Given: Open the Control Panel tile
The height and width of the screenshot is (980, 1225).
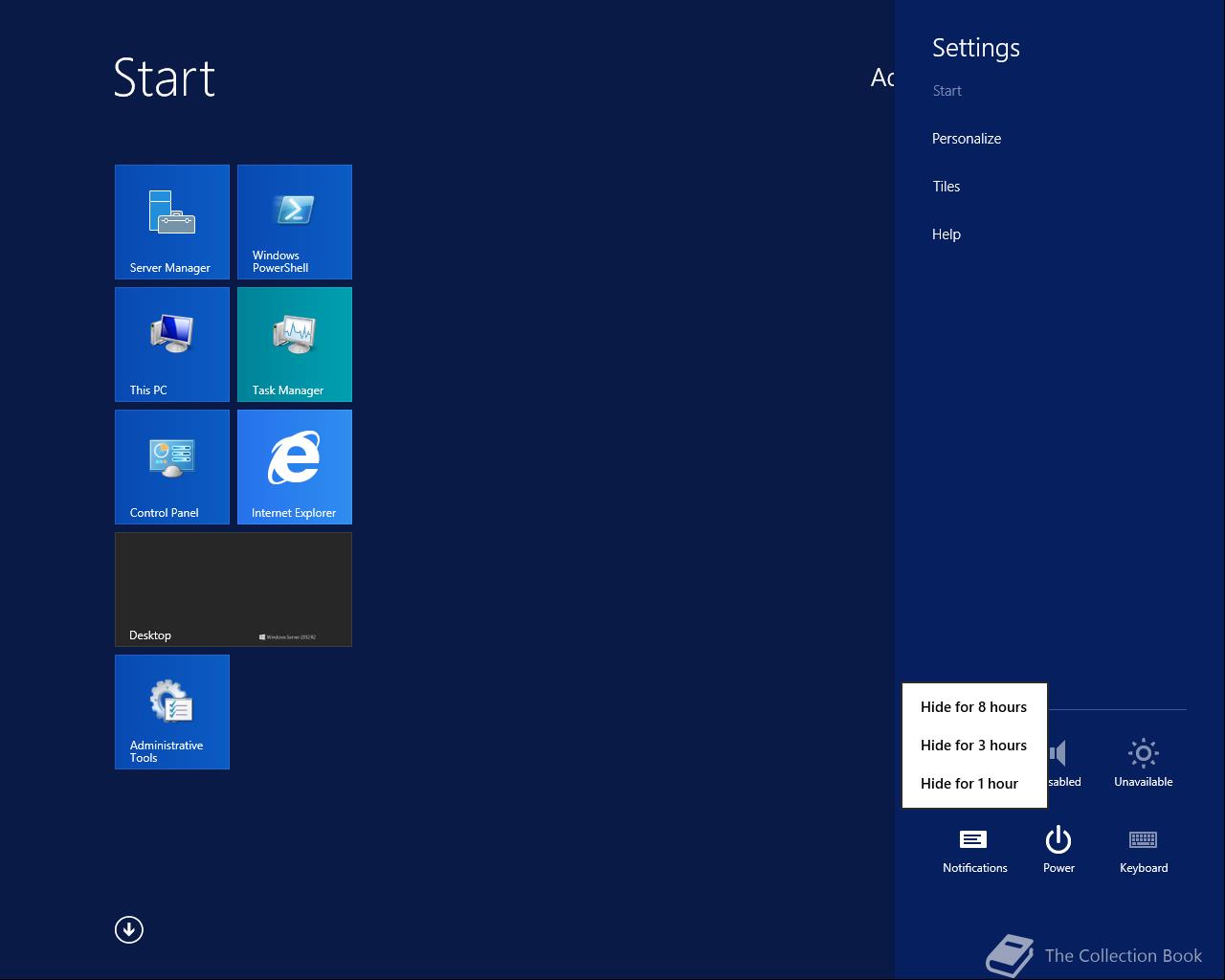Looking at the screenshot, I should (172, 467).
